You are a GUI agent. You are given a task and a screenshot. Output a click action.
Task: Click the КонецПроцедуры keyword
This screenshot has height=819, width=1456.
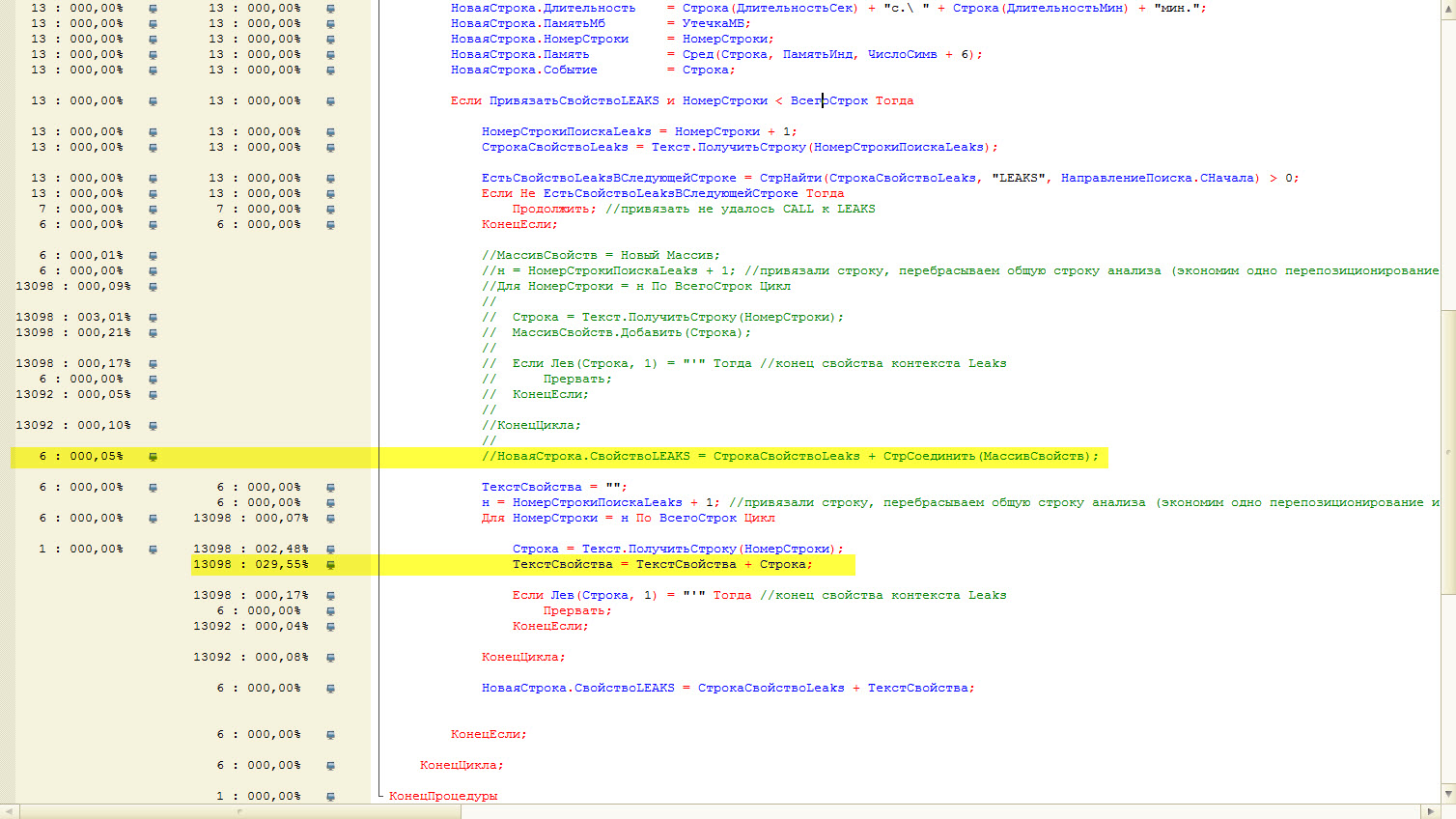(x=443, y=797)
